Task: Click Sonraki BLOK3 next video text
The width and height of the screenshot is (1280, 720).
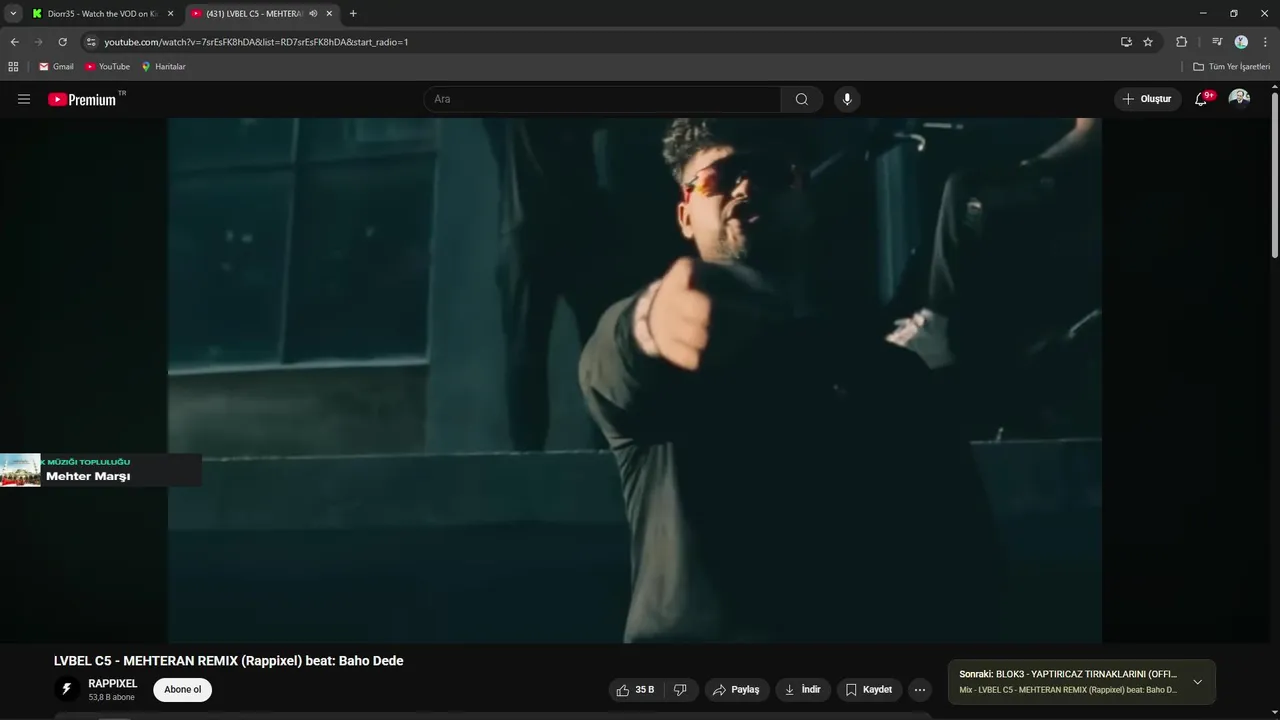Action: click(x=1068, y=674)
